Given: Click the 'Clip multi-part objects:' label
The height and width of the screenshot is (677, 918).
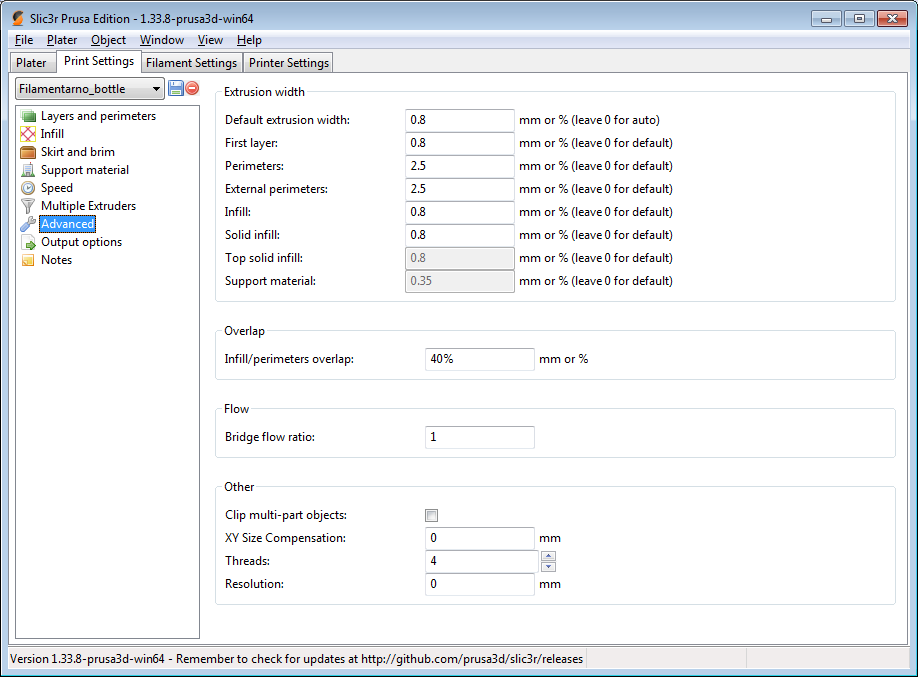Looking at the screenshot, I should [286, 515].
